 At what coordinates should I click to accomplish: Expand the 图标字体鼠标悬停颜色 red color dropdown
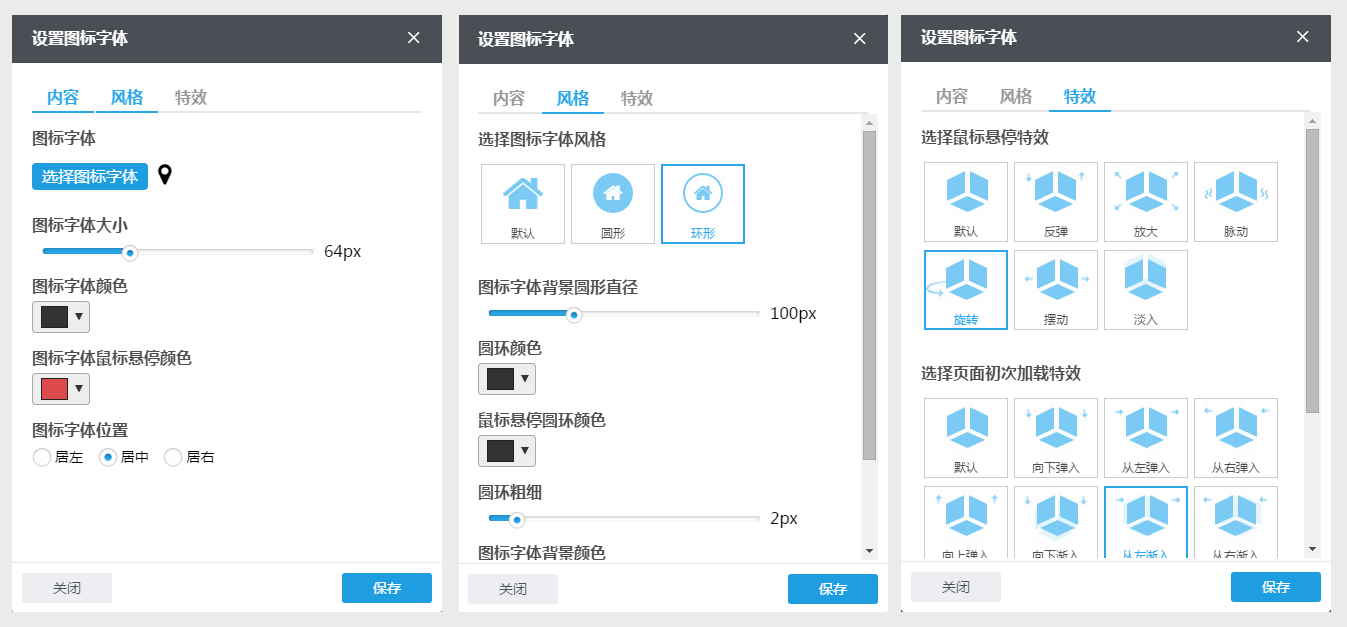tap(61, 389)
